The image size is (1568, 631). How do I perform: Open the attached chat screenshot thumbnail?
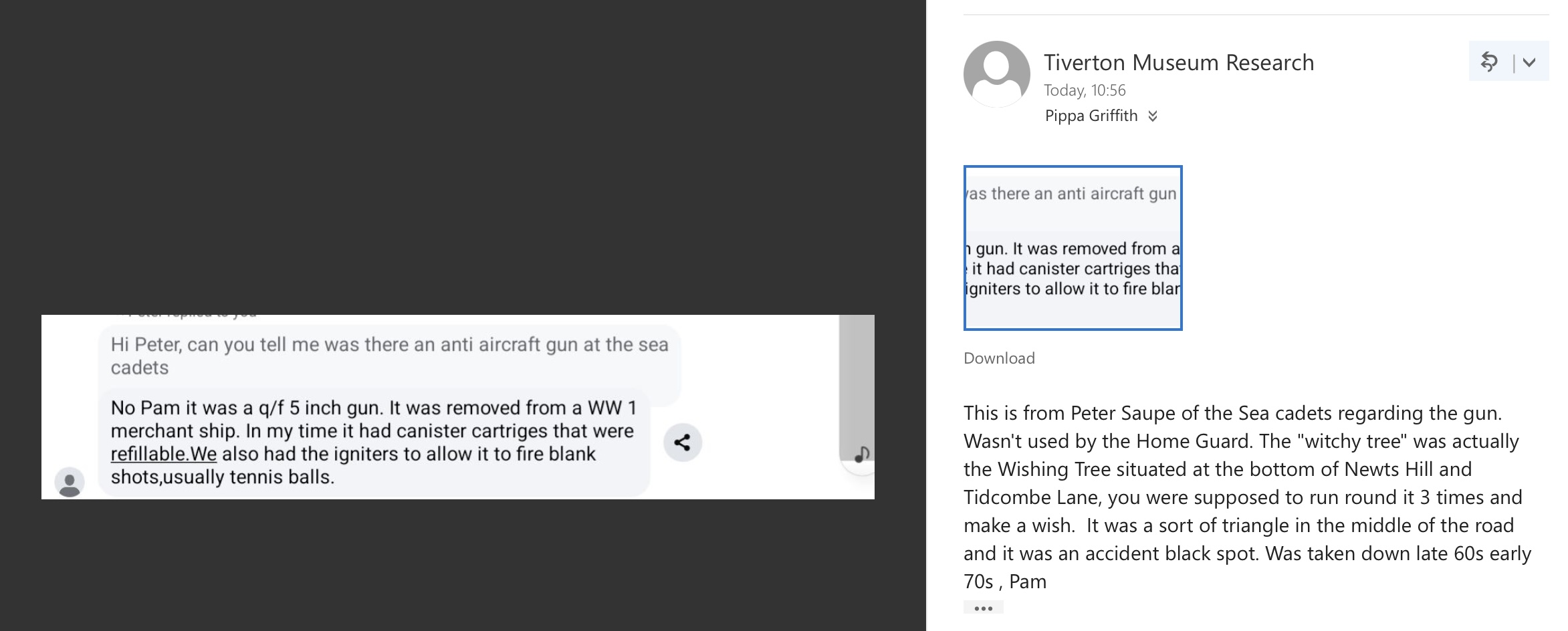[x=1073, y=248]
